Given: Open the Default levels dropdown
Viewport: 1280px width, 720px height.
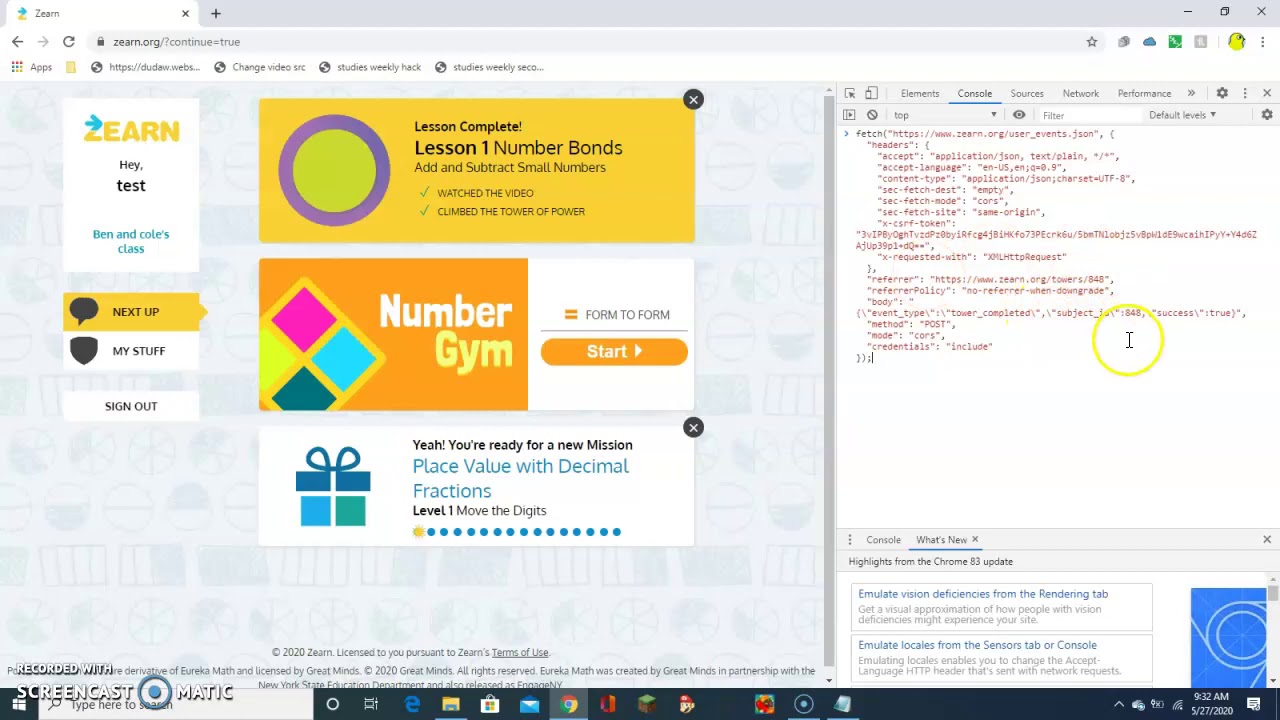Looking at the screenshot, I should (1182, 115).
